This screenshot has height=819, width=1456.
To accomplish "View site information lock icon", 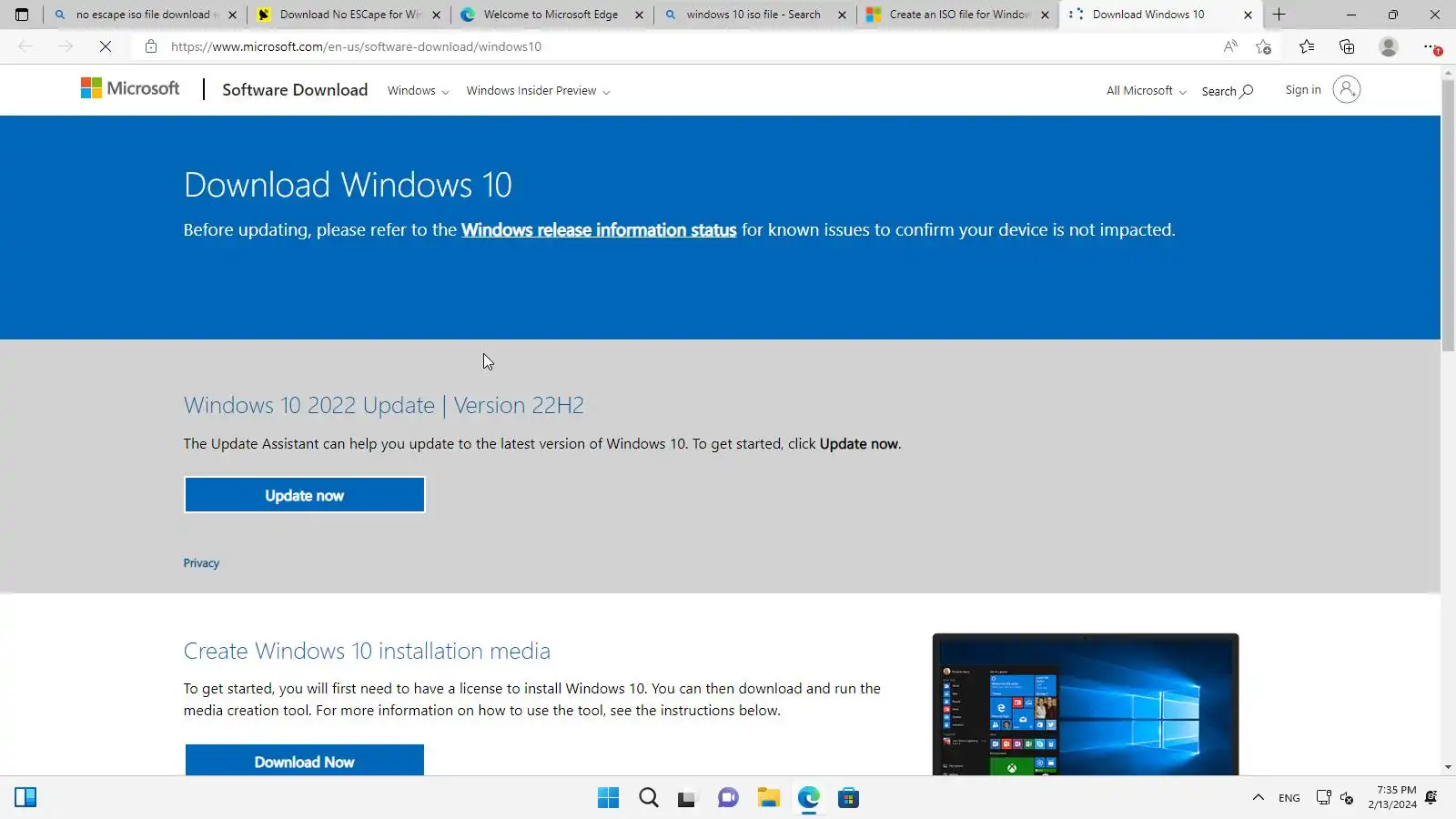I will click(x=151, y=46).
